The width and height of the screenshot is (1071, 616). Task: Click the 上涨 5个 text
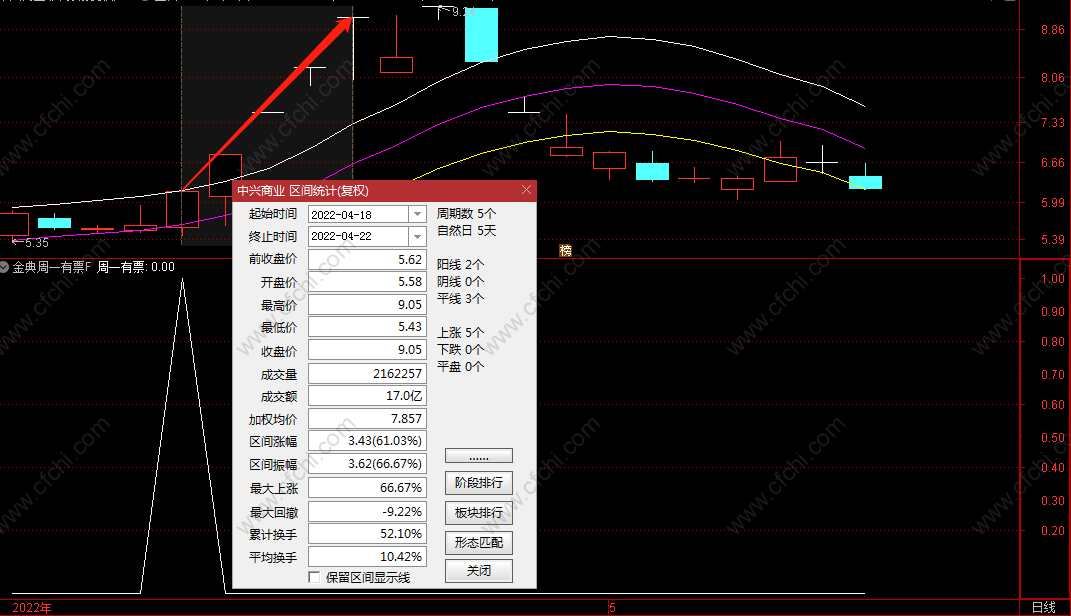point(460,333)
